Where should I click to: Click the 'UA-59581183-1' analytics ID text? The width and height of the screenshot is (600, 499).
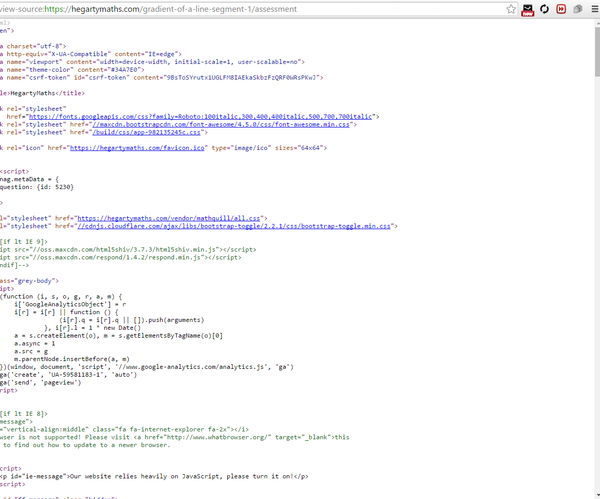click(74, 375)
